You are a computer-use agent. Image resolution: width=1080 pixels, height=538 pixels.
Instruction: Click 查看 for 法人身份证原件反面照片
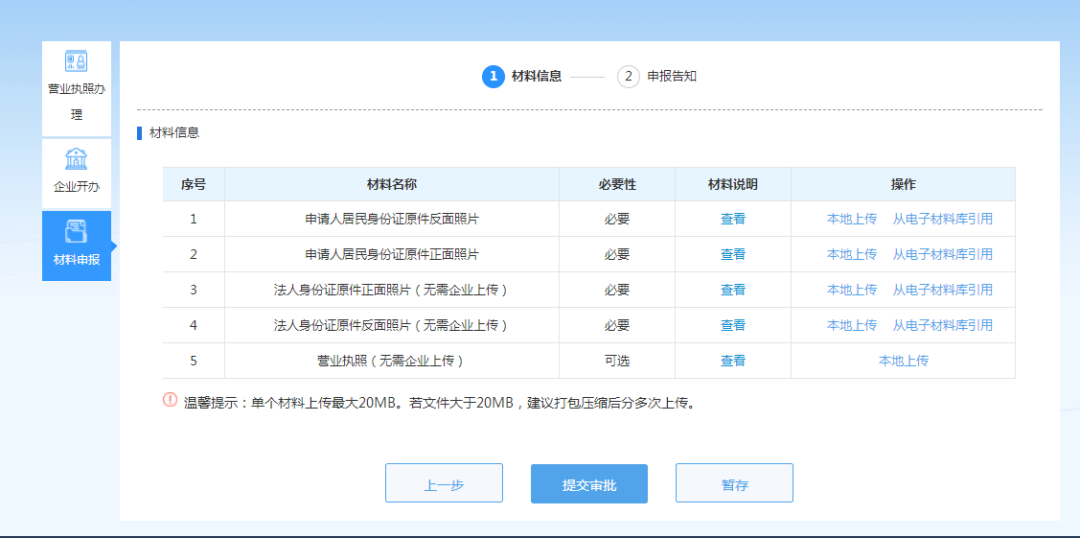pos(733,325)
